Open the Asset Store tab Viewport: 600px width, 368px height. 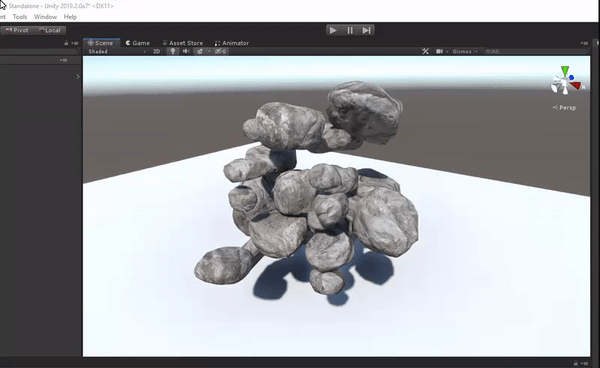coord(183,43)
